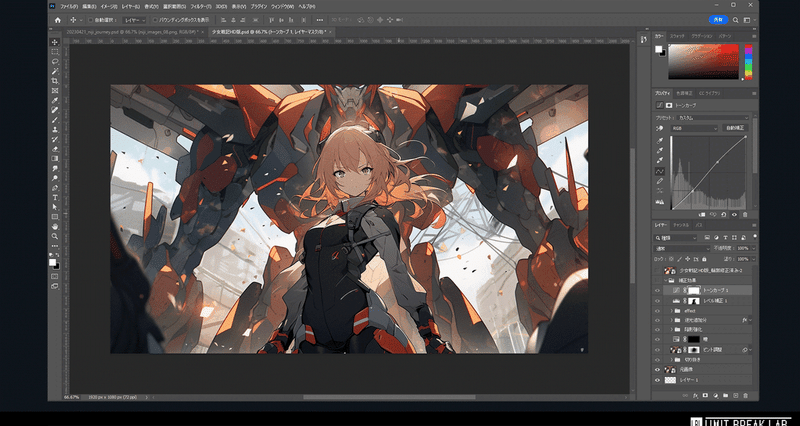Open the layer blend mode dropdown

tap(682, 248)
